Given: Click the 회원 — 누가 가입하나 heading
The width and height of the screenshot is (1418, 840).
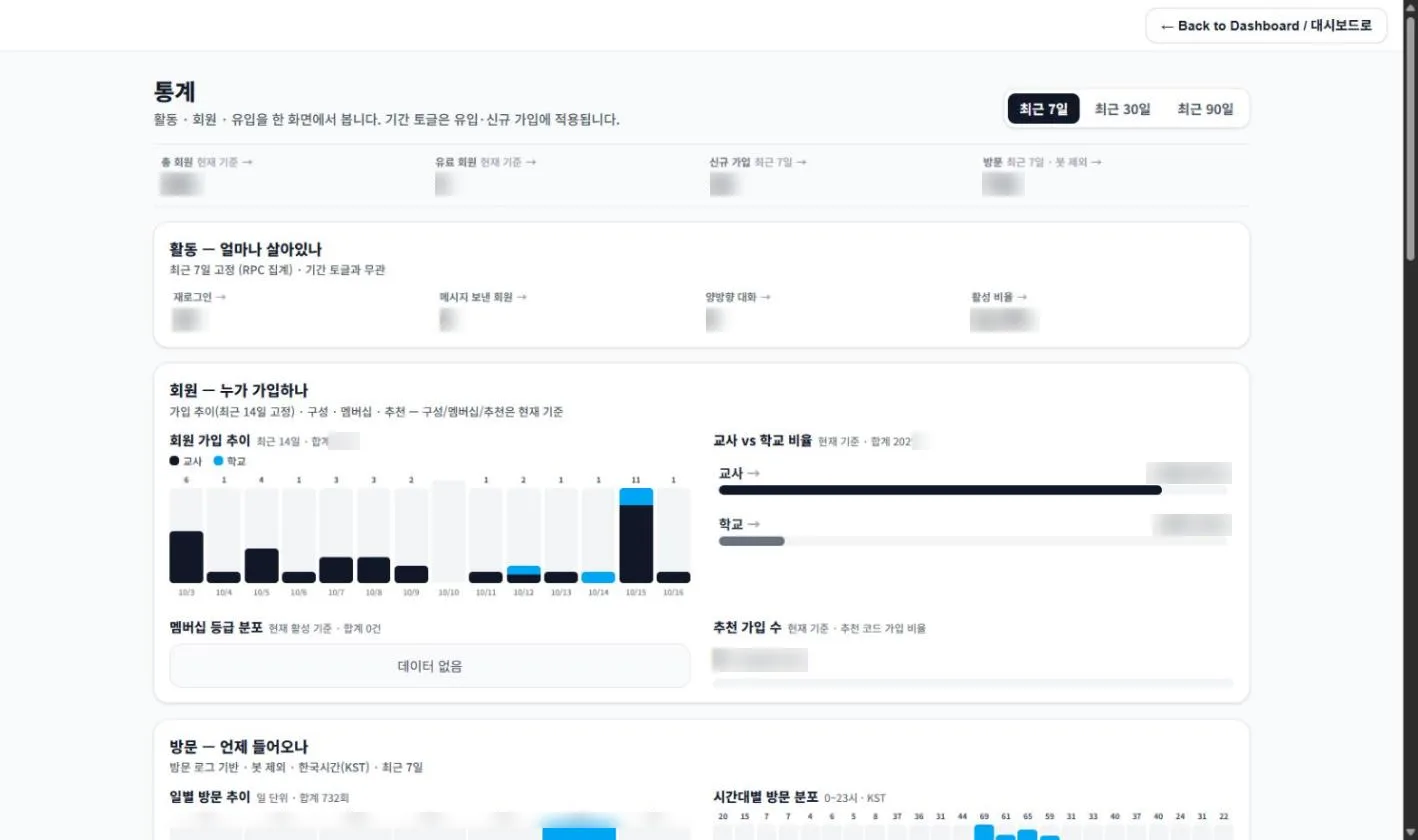Looking at the screenshot, I should point(238,390).
